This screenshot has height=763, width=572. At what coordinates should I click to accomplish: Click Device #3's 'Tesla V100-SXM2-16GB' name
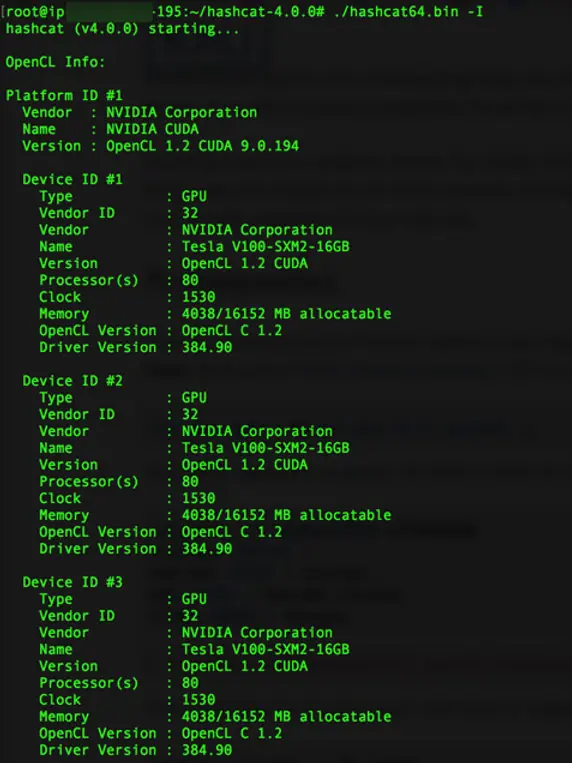tap(266, 650)
